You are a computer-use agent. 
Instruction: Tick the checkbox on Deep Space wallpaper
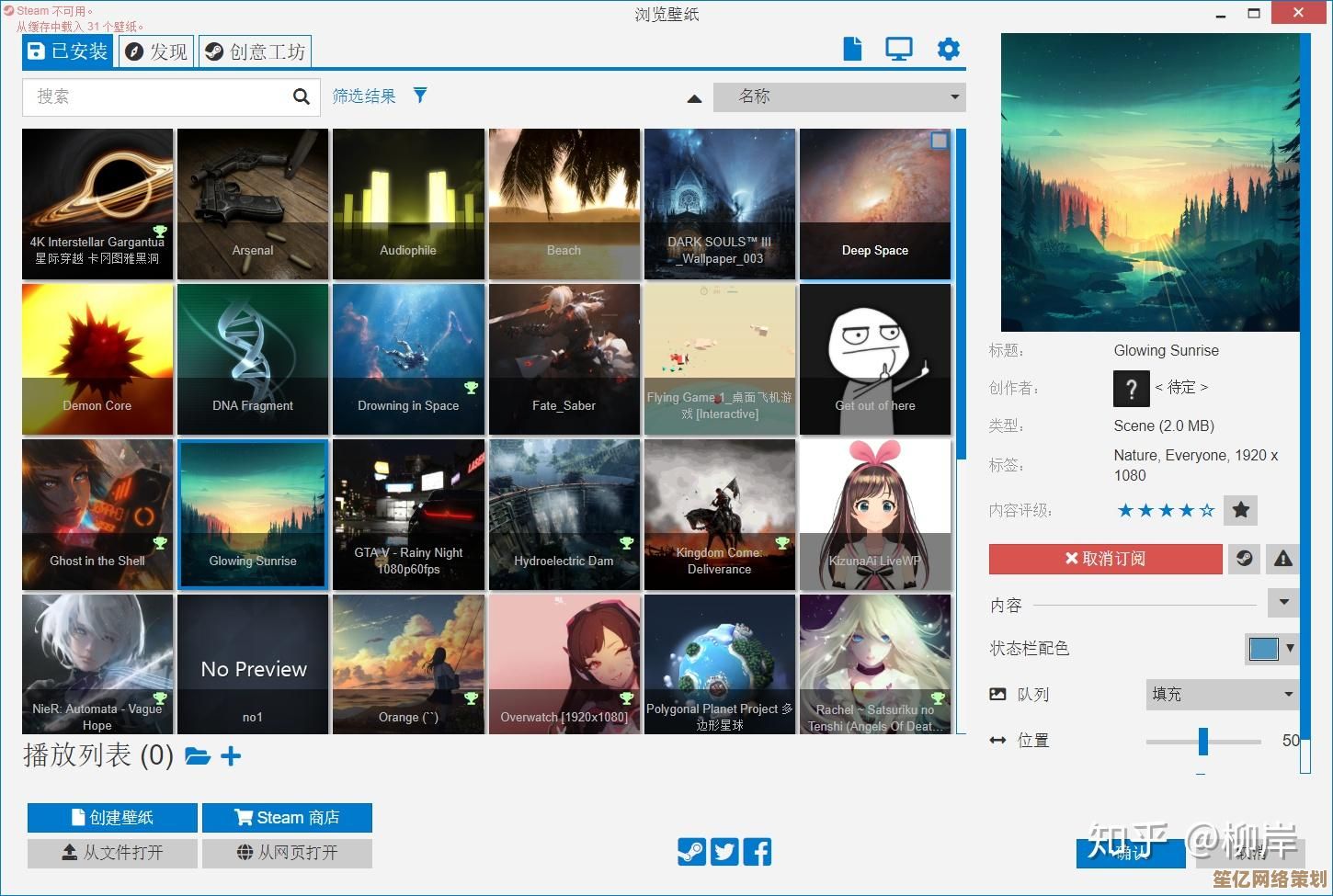tap(939, 141)
